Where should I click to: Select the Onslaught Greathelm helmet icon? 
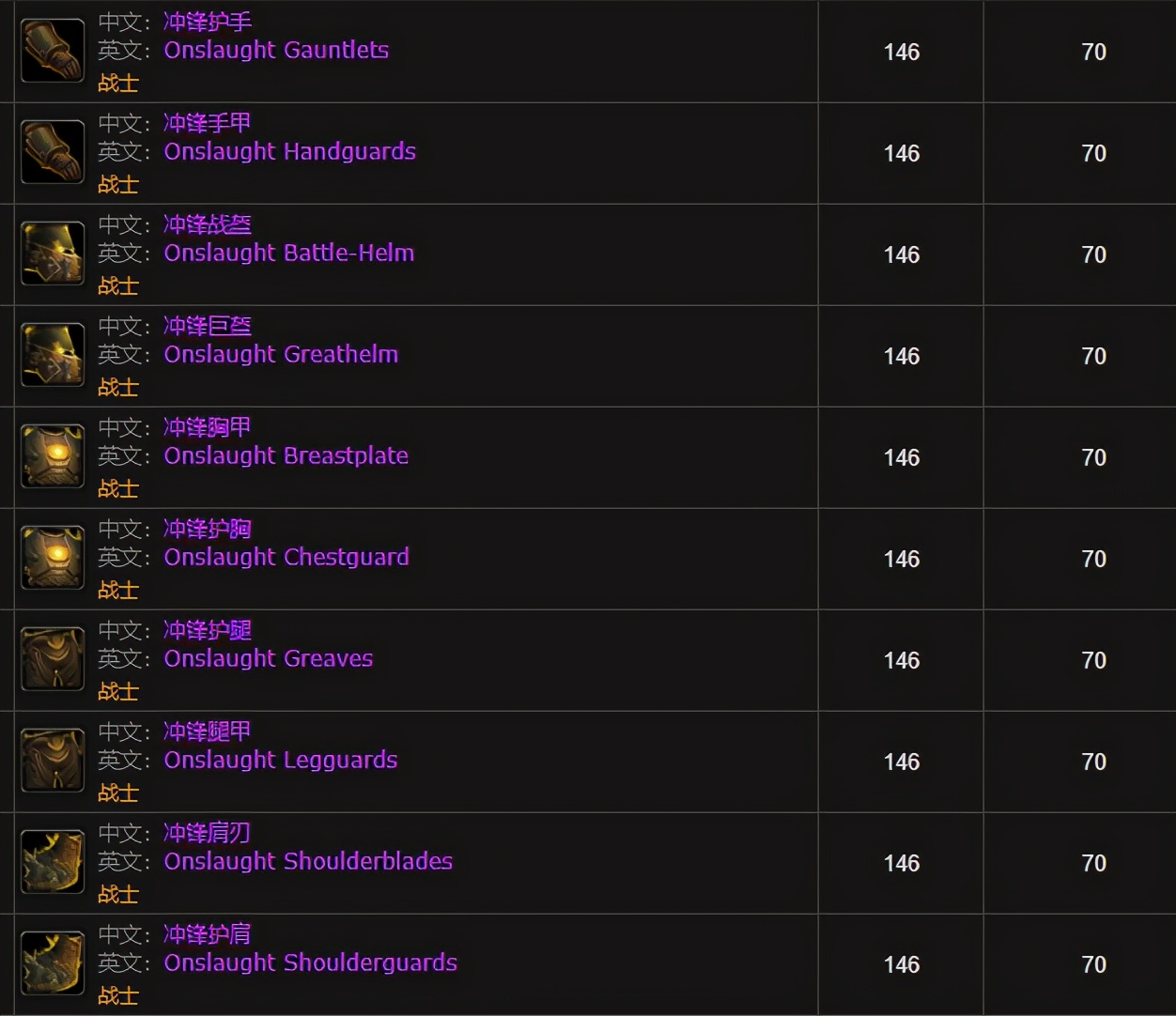[x=53, y=355]
